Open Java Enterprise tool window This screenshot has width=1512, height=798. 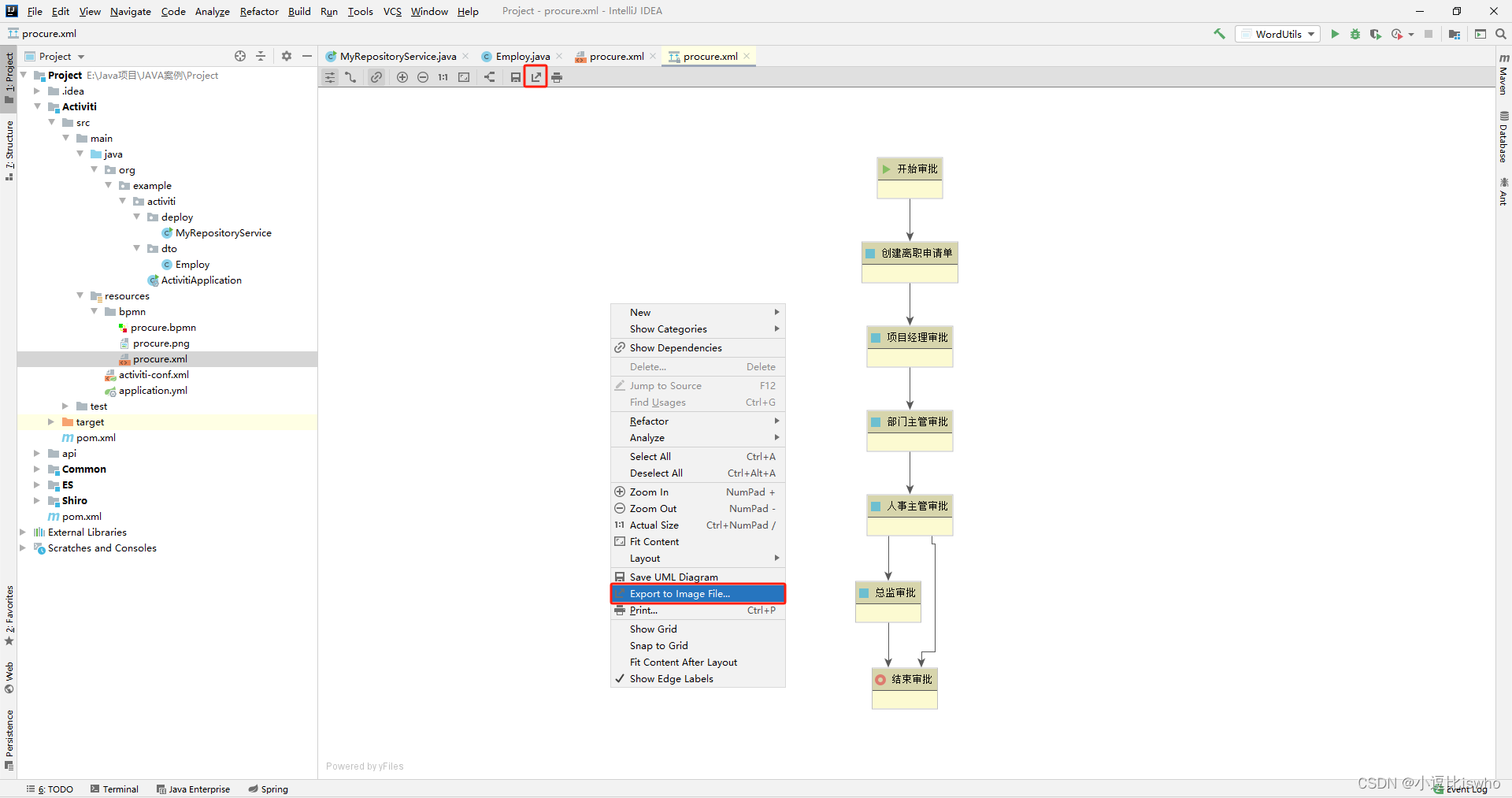(x=193, y=789)
